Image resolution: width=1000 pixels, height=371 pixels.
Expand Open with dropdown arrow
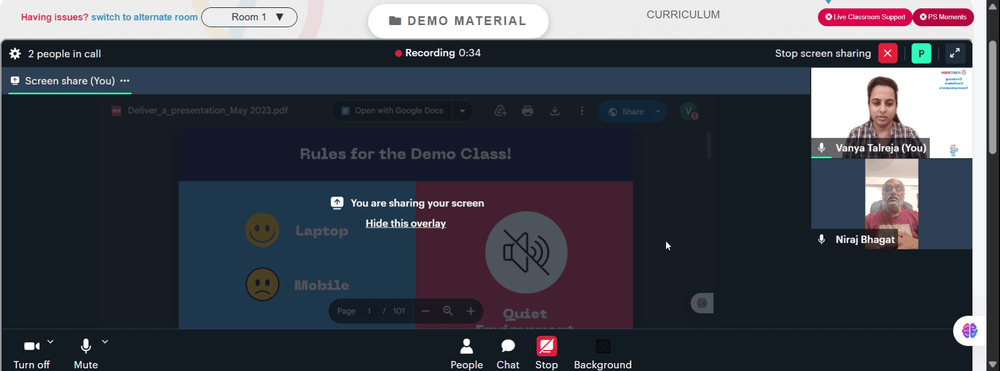click(x=463, y=111)
